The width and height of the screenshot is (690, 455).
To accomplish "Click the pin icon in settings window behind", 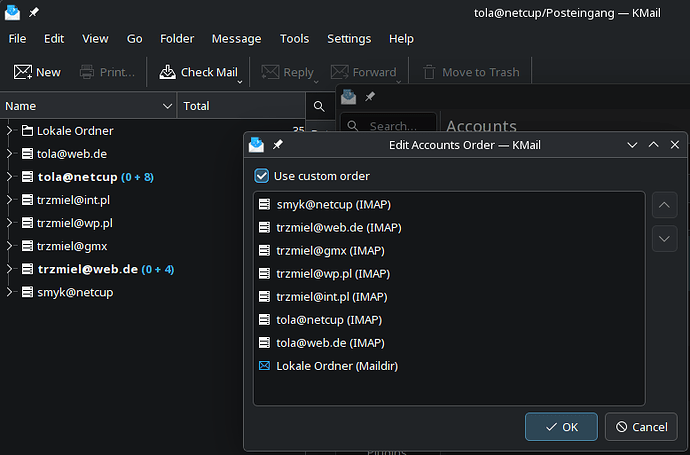I will pyautogui.click(x=370, y=96).
